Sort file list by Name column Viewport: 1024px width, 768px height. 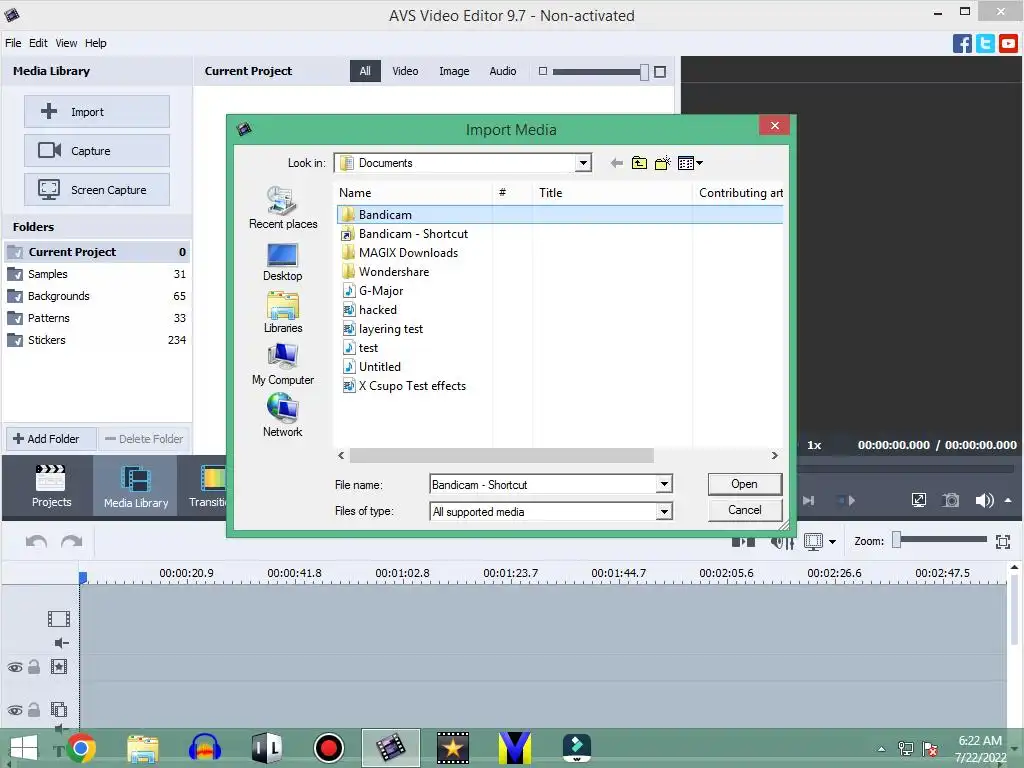414,193
